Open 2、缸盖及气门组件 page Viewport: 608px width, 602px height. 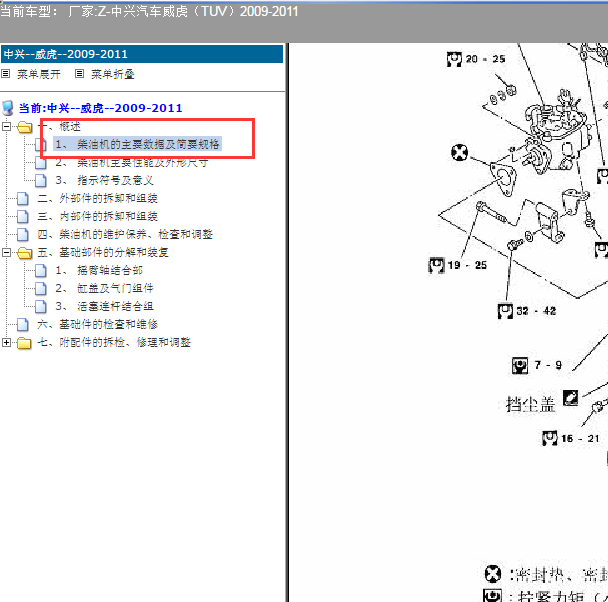coord(104,288)
